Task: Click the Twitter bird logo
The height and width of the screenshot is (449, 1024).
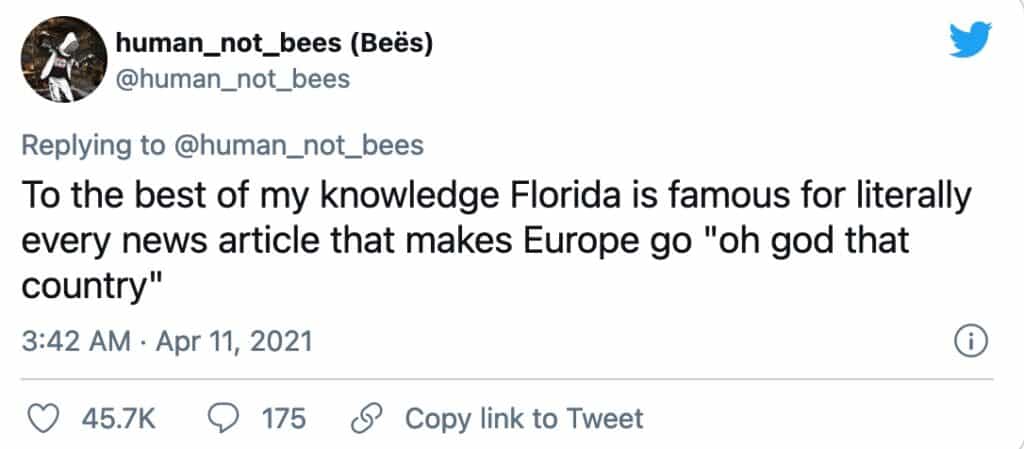Action: click(x=969, y=41)
